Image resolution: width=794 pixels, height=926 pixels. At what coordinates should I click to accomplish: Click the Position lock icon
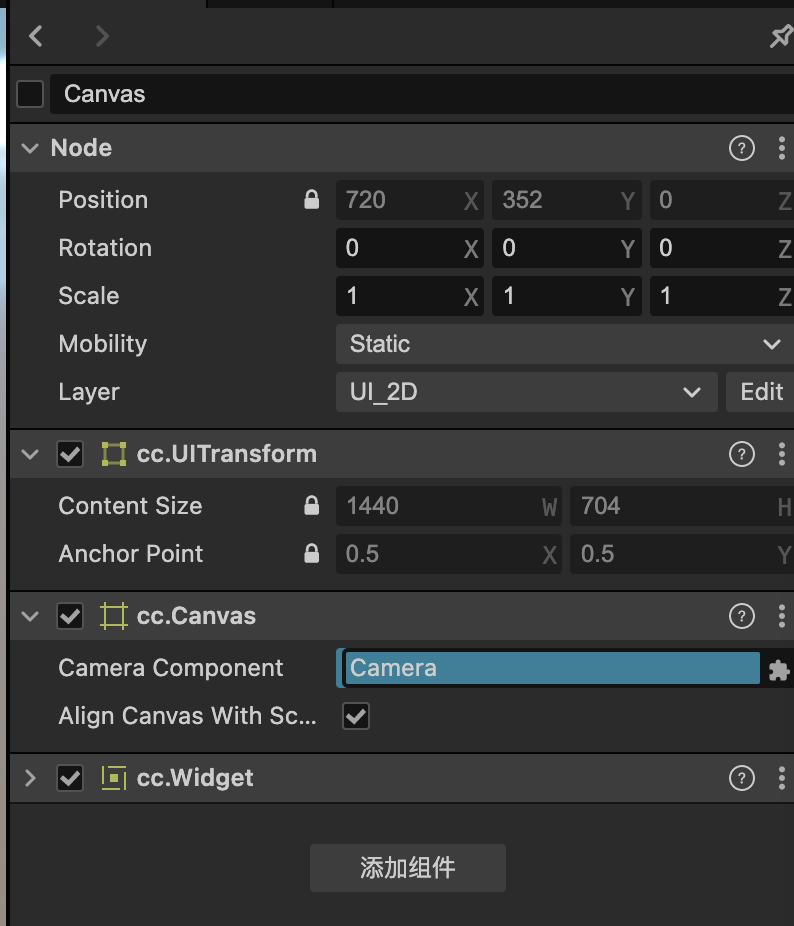(x=312, y=200)
